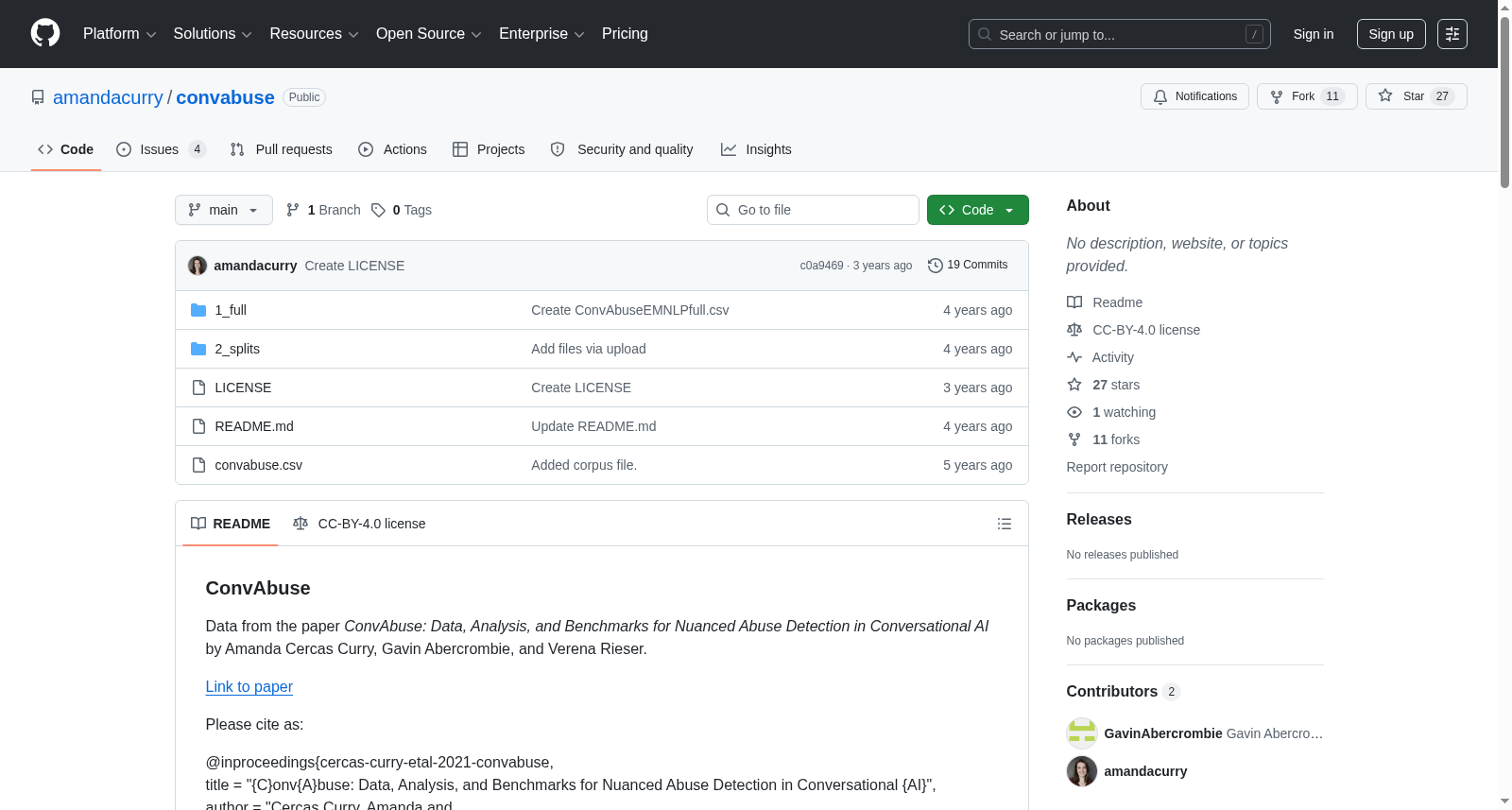This screenshot has height=810, width=1512.
Task: Open the global navigation menu icon beside Sign up
Action: point(1452,34)
